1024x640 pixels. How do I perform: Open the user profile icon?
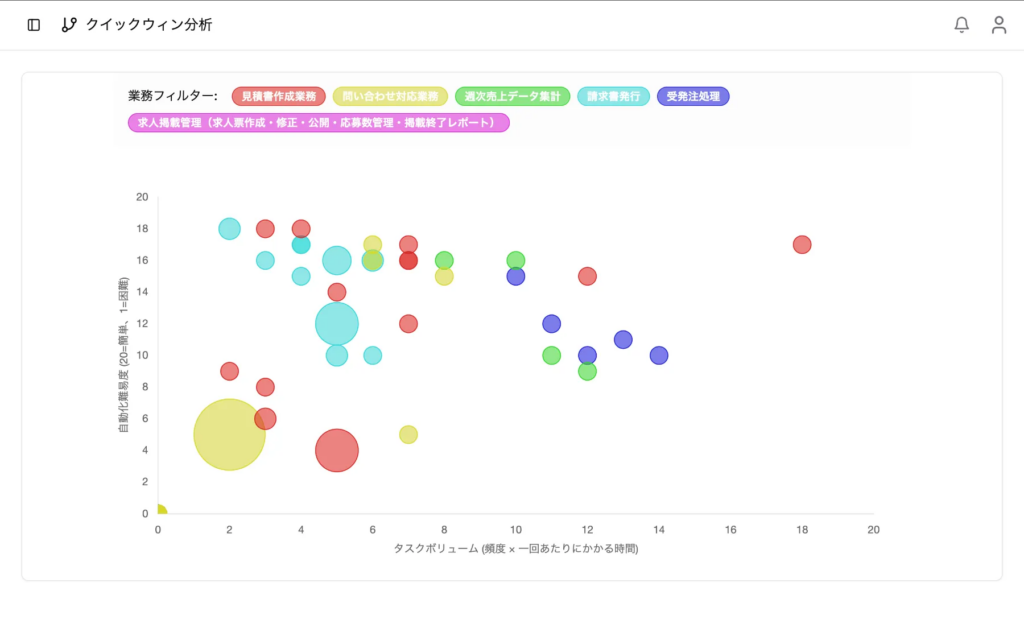[998, 25]
